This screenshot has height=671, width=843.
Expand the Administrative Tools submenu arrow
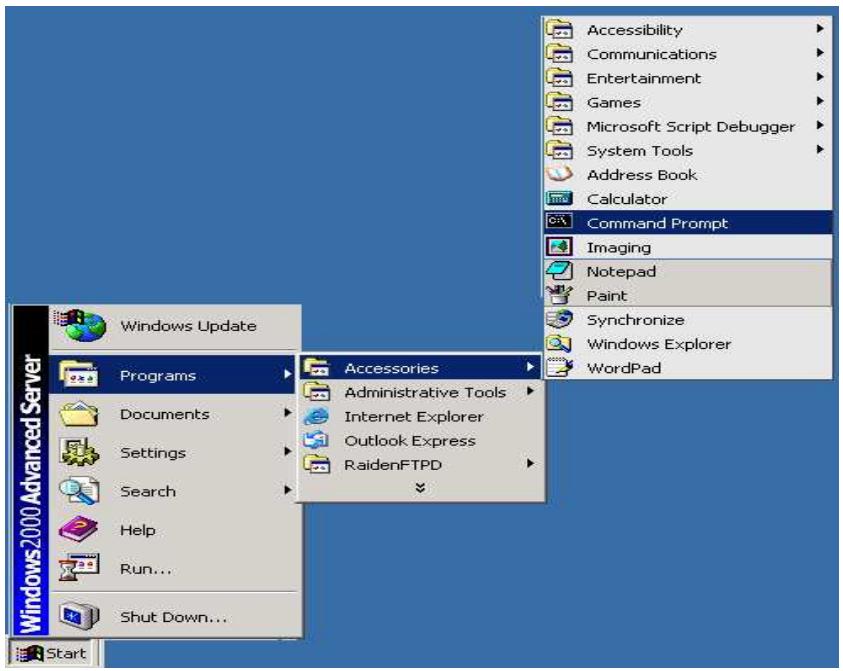tap(530, 391)
